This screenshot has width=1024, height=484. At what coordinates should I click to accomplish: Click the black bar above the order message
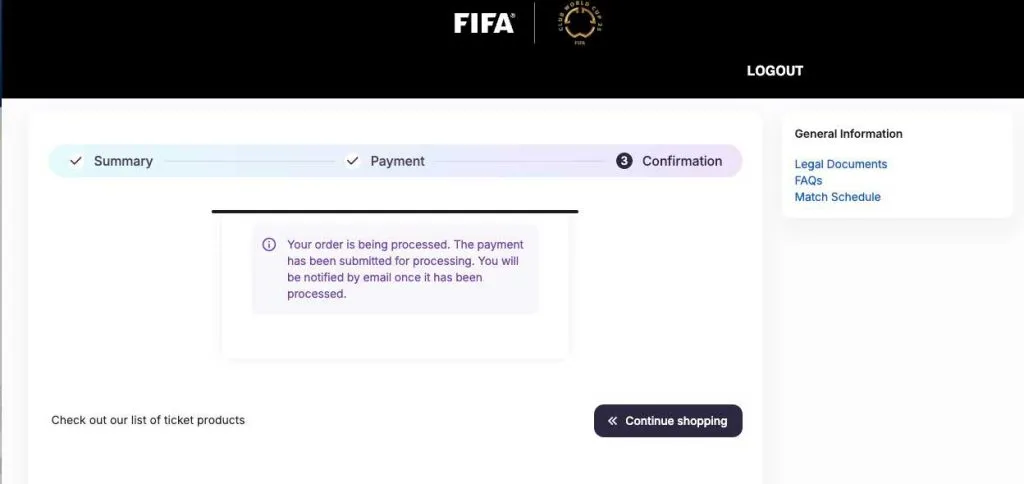395,211
